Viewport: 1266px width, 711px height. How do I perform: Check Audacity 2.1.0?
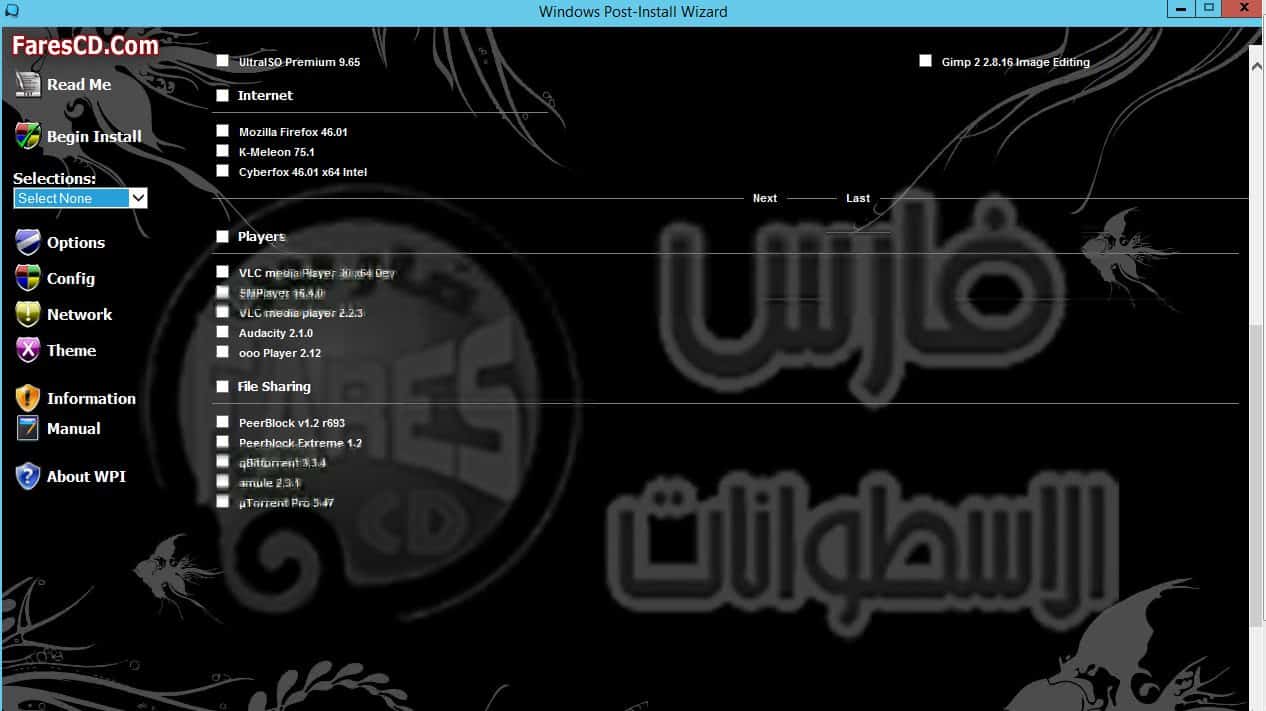(x=222, y=332)
